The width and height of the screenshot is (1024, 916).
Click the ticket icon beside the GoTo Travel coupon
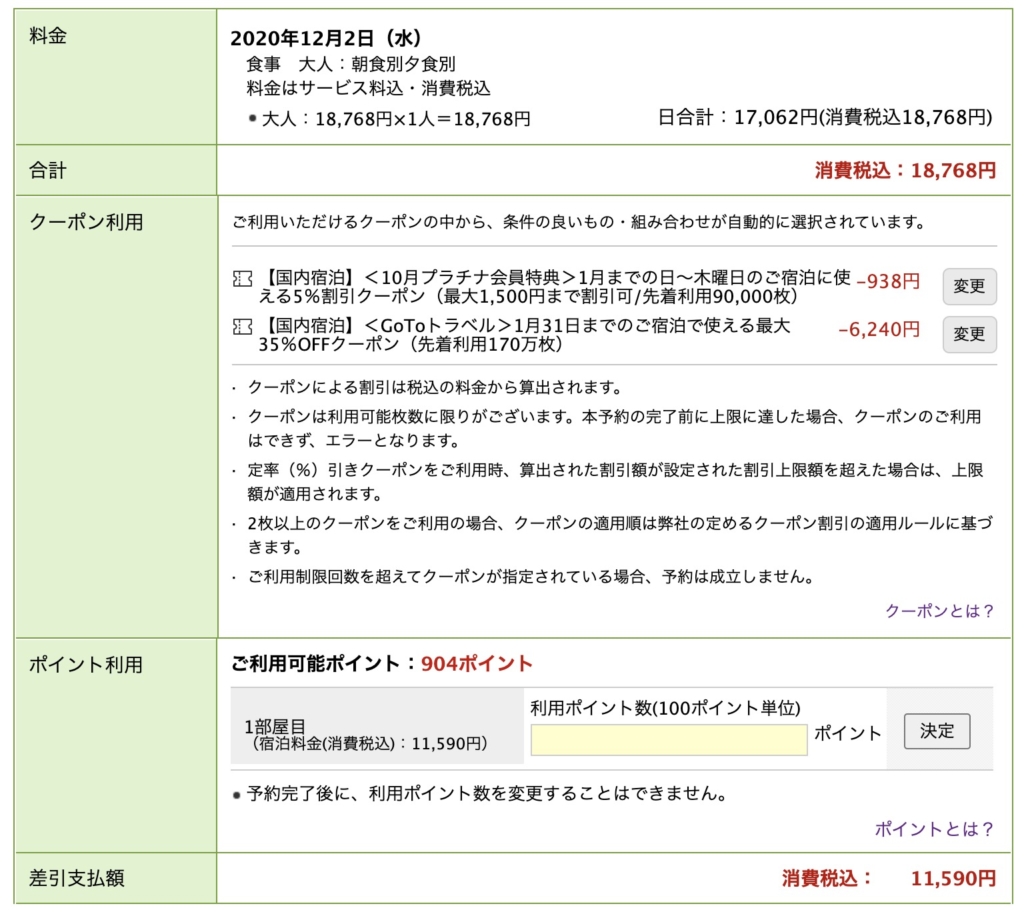pos(241,326)
